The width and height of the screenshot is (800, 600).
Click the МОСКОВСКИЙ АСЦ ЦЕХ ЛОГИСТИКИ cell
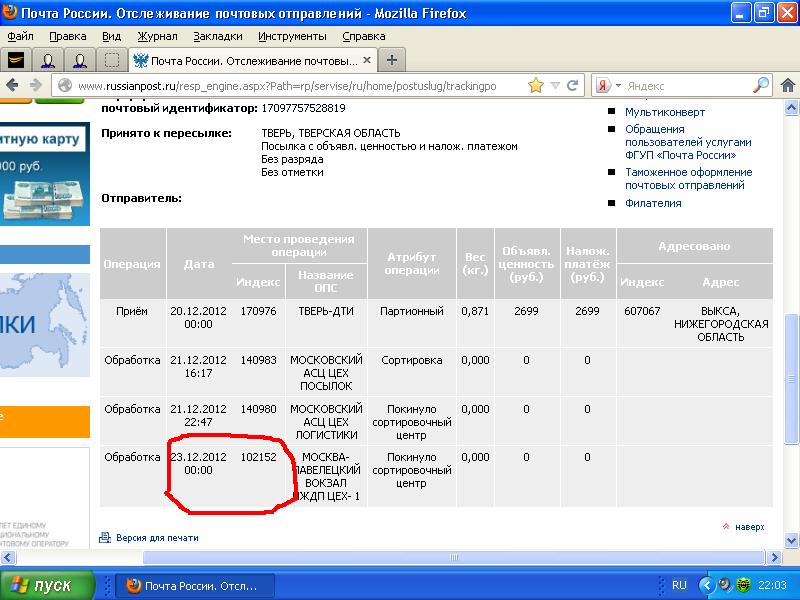(x=326, y=422)
